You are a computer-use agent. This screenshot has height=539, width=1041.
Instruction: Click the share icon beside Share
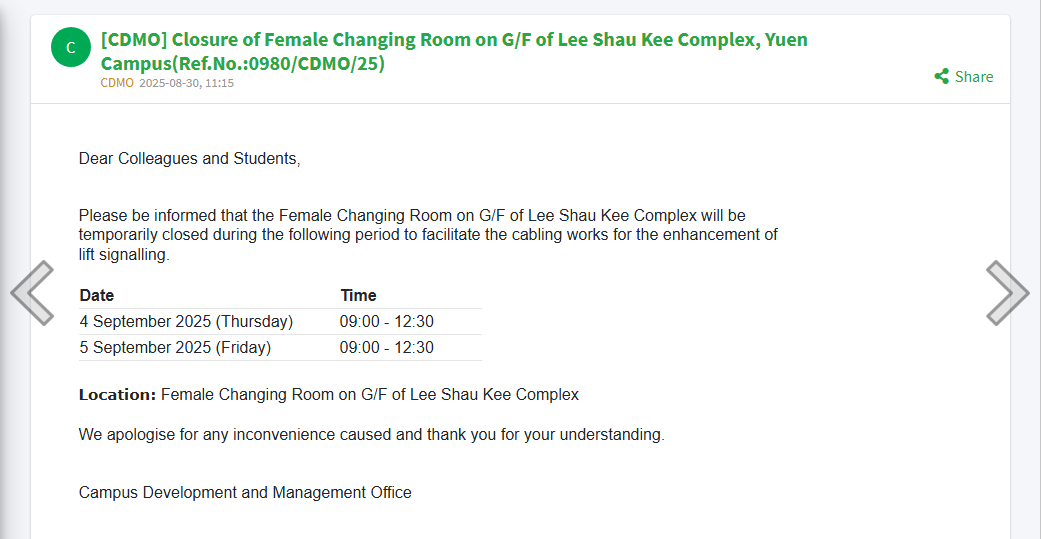tap(941, 76)
